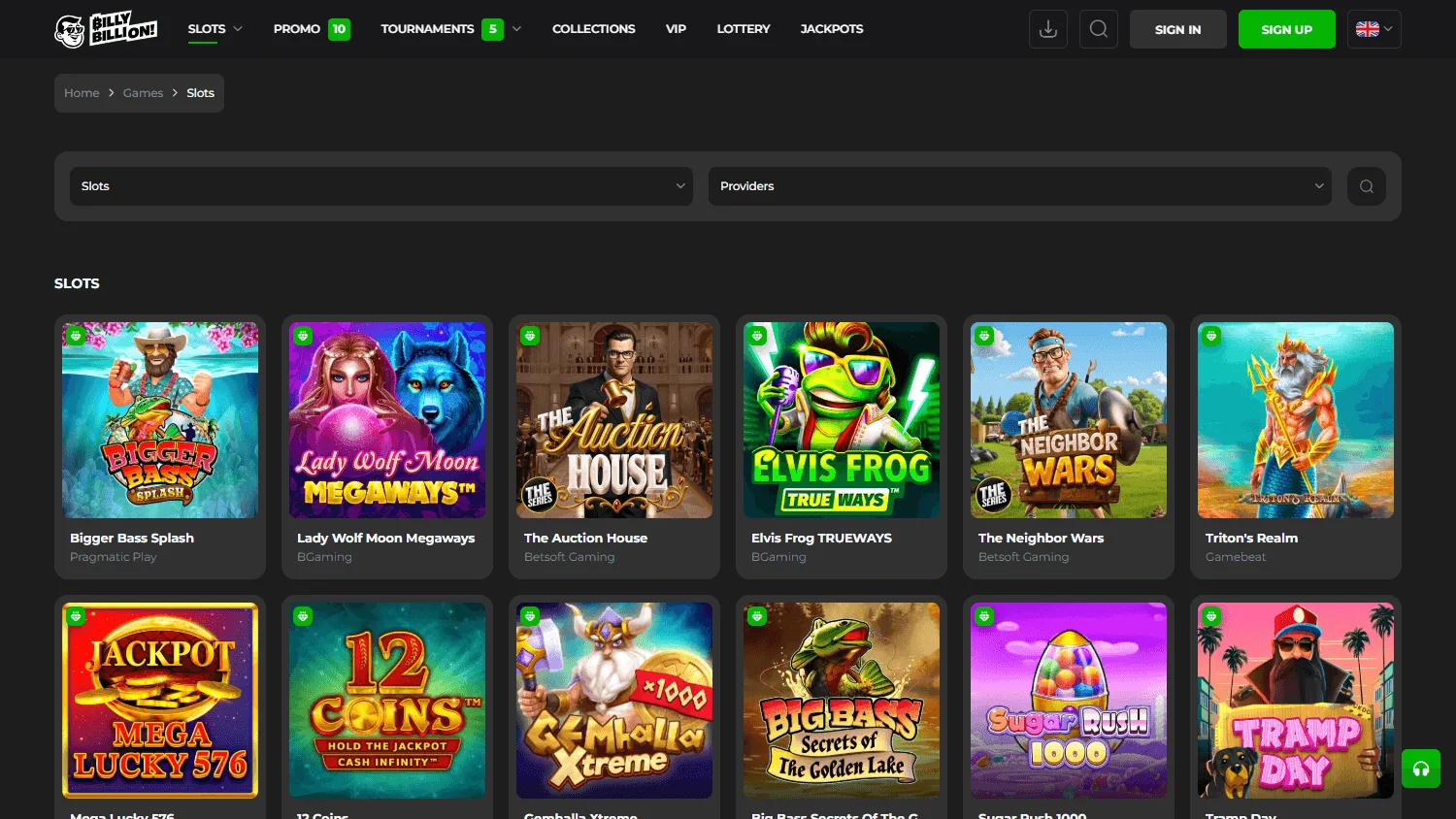Click the SIGN IN button
Viewport: 1456px width, 819px height.
[x=1178, y=29]
